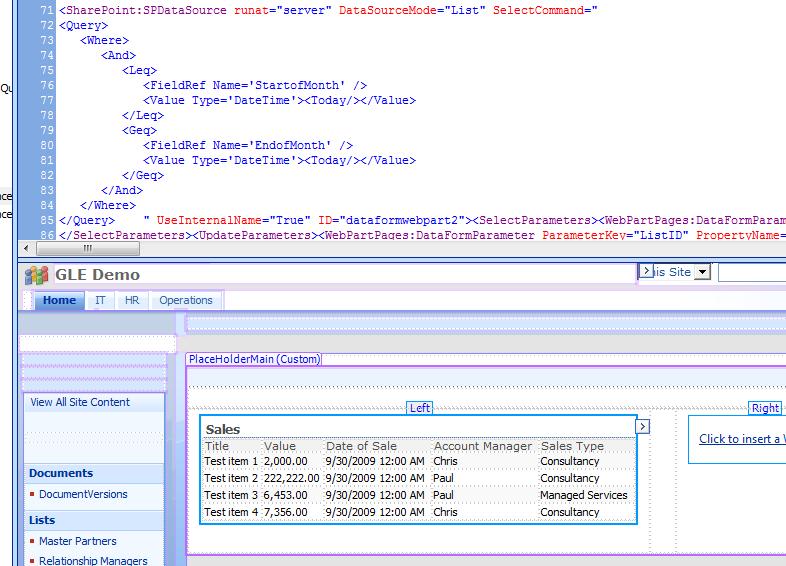Click the View All Site Content link
Viewport: 786px width, 566px height.
coord(80,402)
